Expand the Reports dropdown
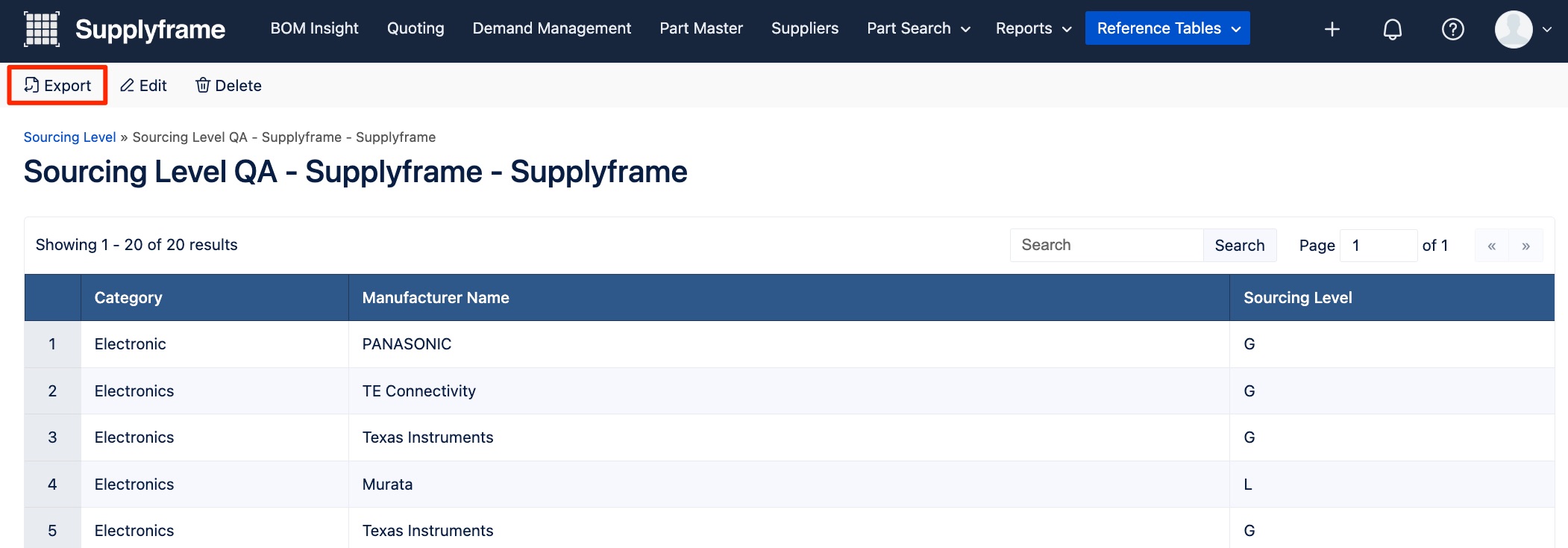1568x548 pixels. coord(1033,28)
